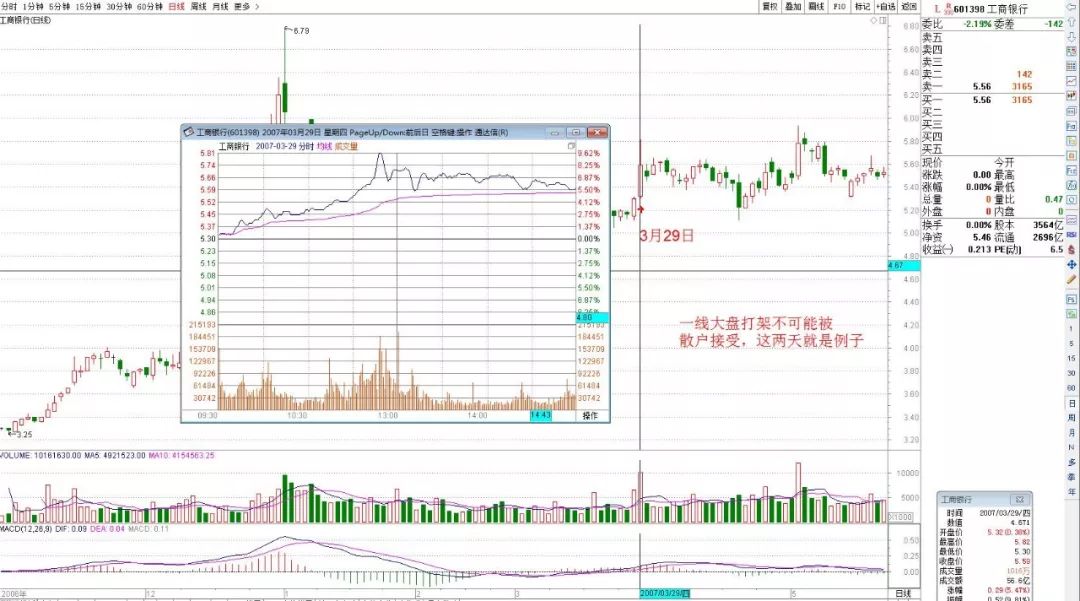Select the 15分钟 period tab
1080x601 pixels.
[x=87, y=6]
